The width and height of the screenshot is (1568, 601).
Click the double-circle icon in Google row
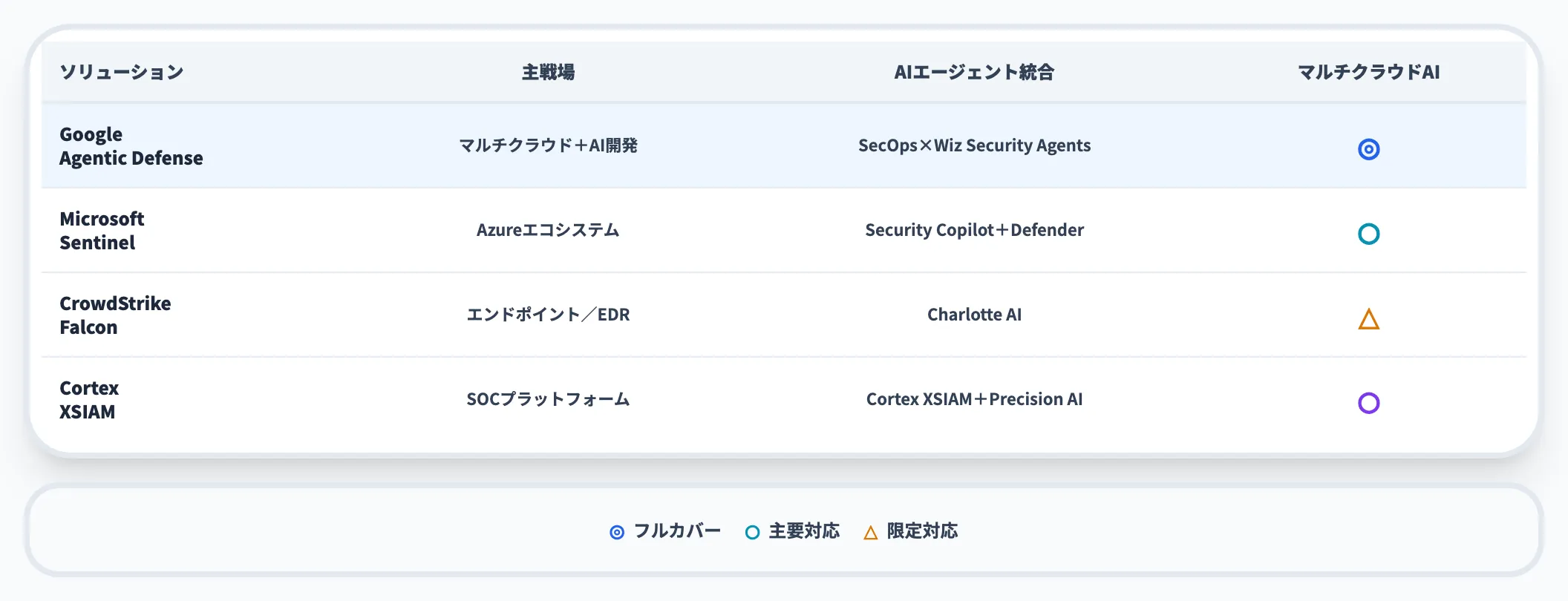pyautogui.click(x=1368, y=149)
